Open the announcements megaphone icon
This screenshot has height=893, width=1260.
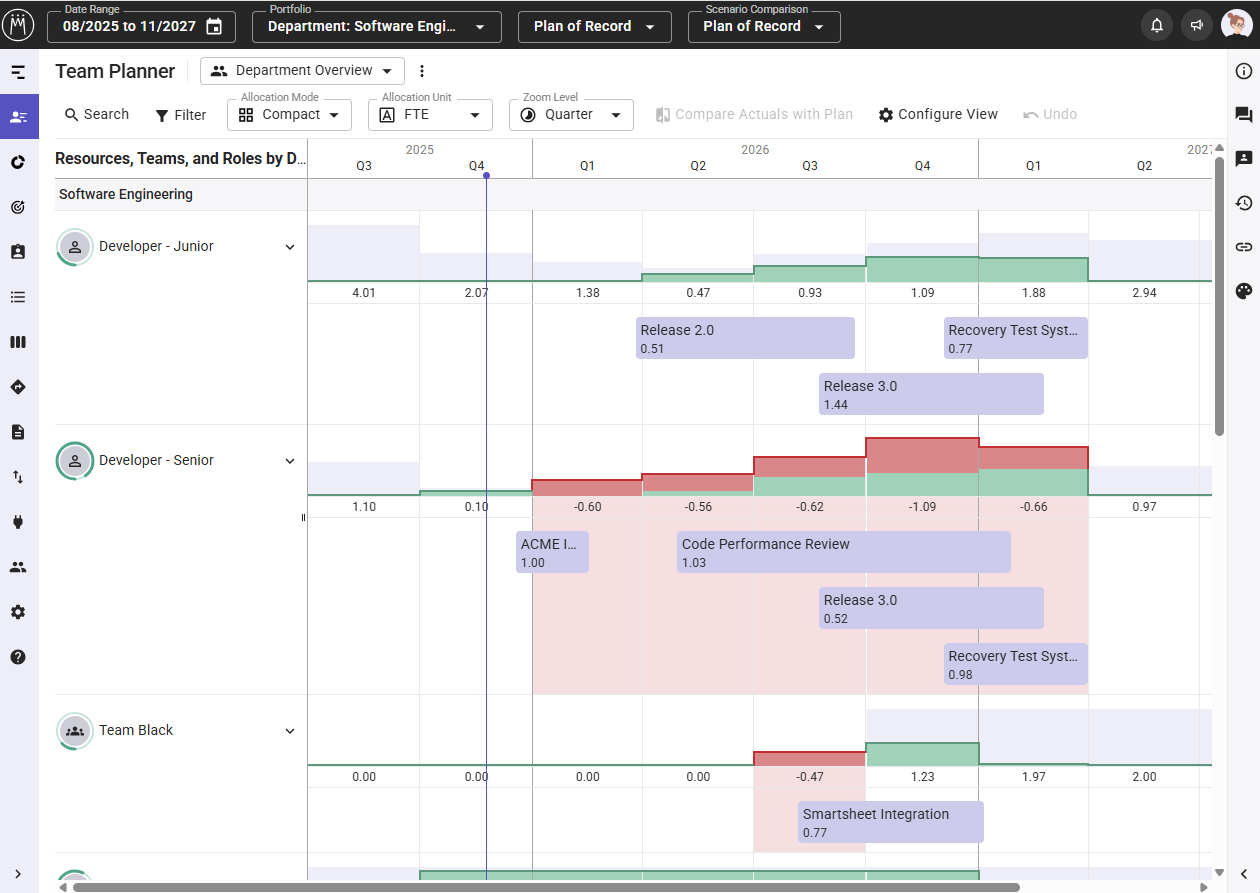pyautogui.click(x=1196, y=26)
